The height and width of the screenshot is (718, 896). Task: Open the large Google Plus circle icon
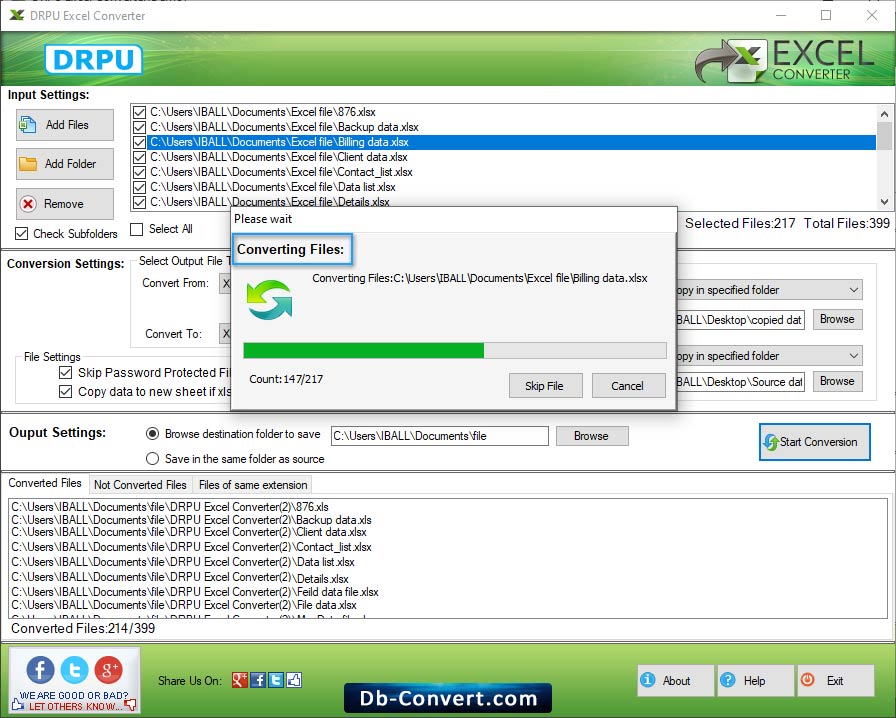tap(109, 669)
